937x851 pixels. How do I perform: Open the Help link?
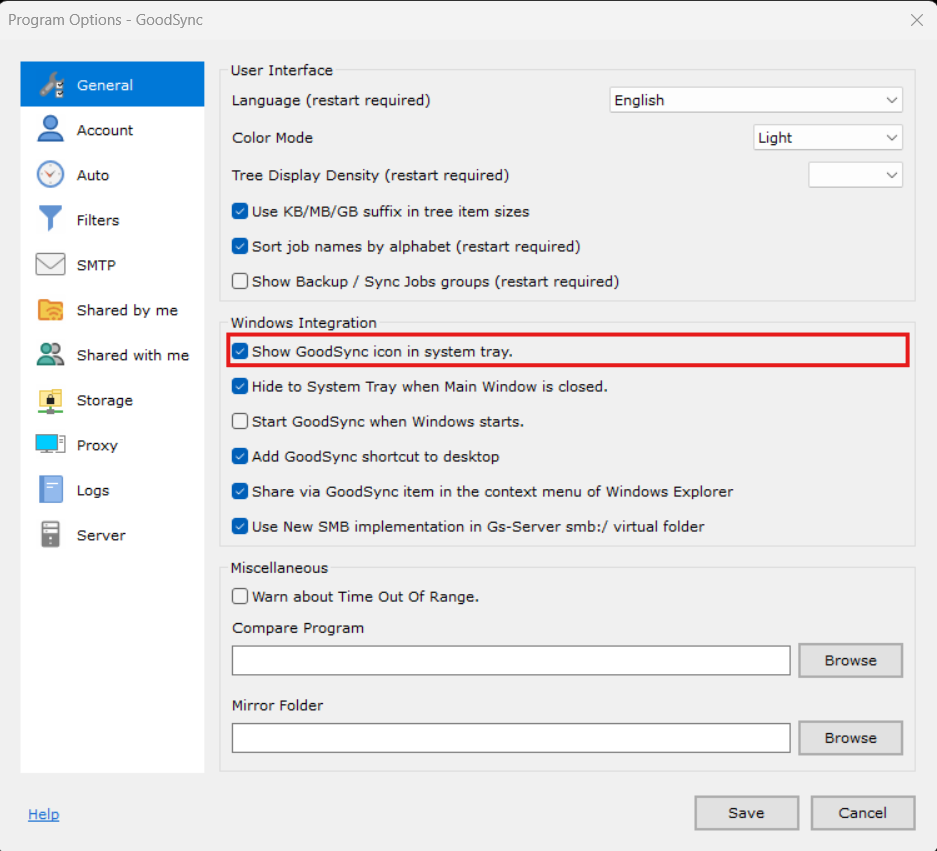point(43,814)
